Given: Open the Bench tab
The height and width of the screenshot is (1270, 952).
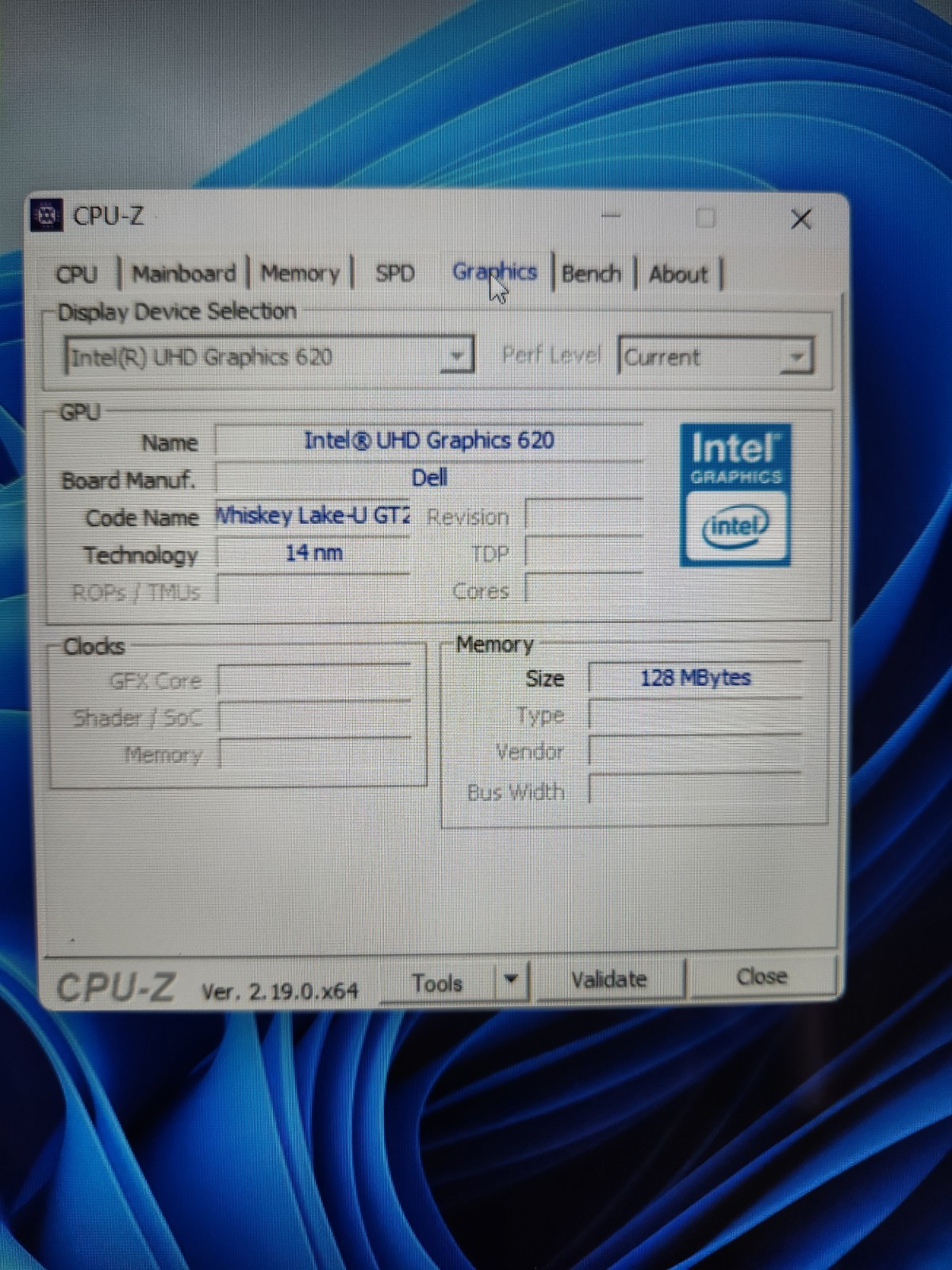Looking at the screenshot, I should 592,274.
